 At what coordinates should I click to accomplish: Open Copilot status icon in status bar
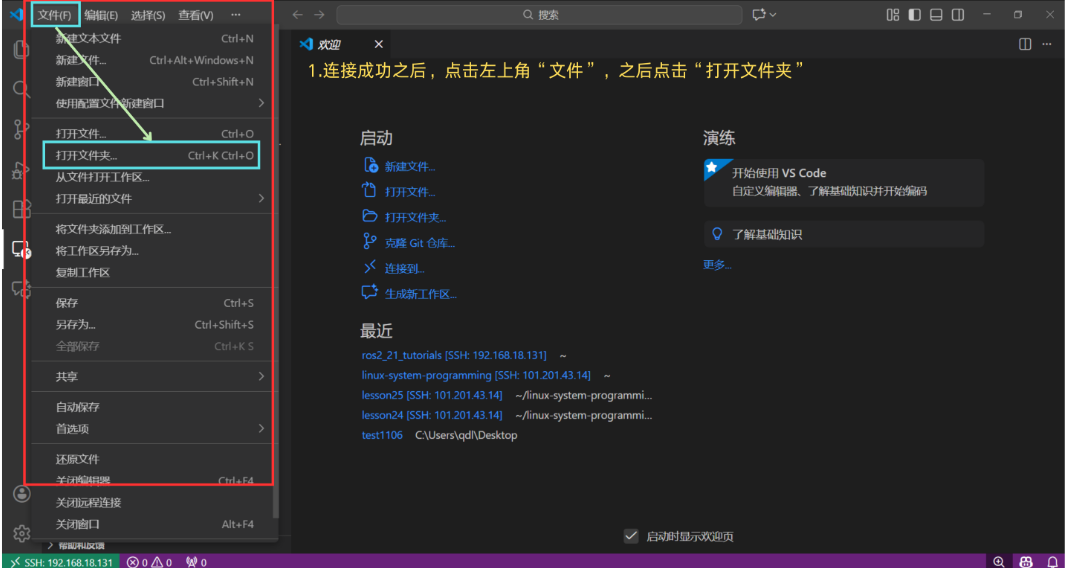(x=1026, y=562)
